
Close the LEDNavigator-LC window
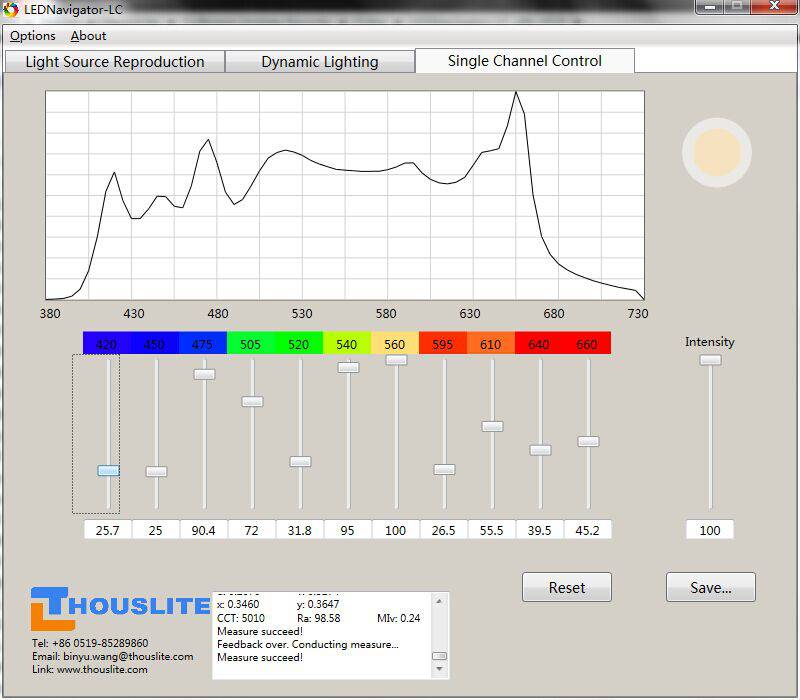pyautogui.click(x=774, y=7)
